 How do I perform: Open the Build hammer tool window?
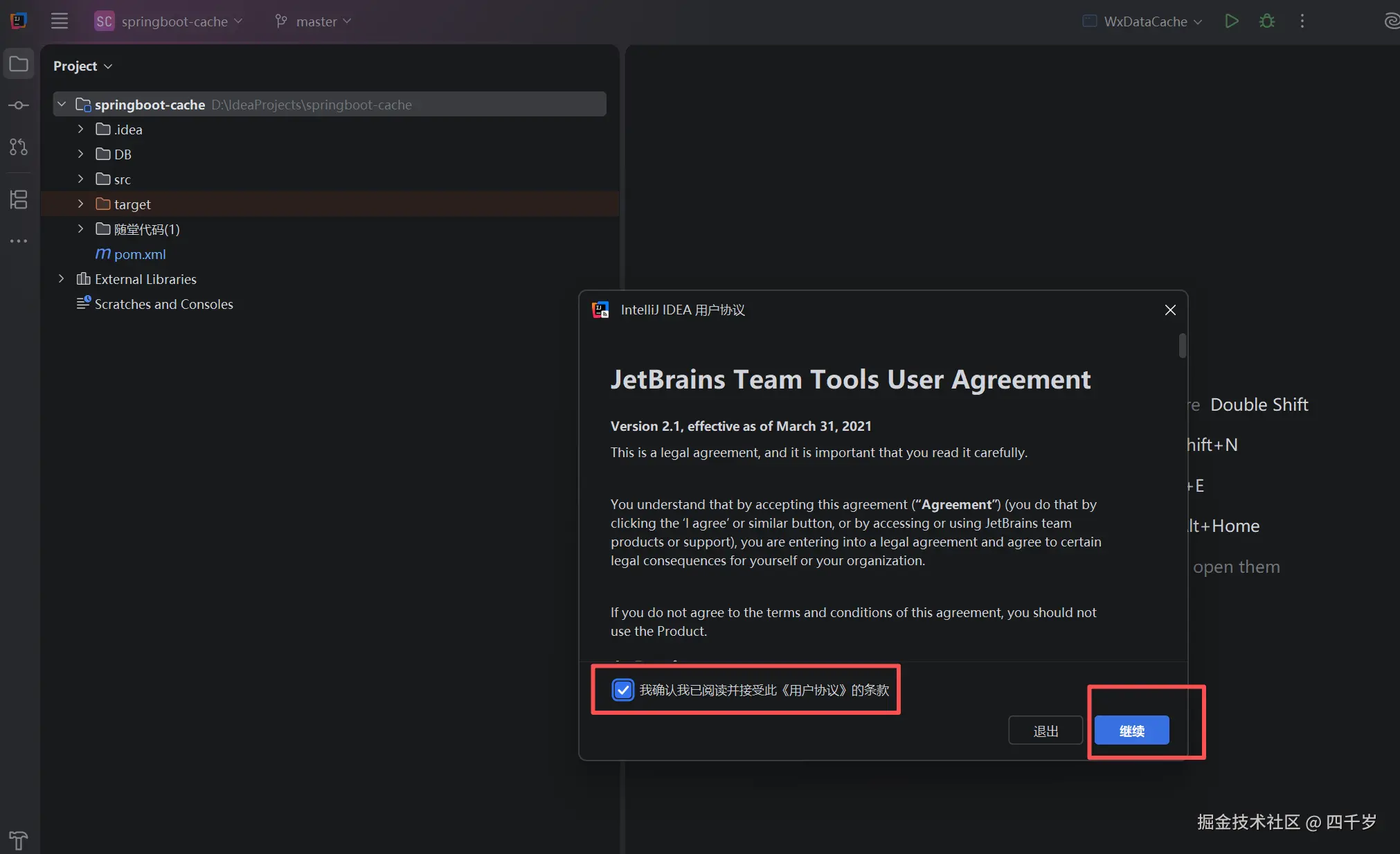(x=19, y=839)
